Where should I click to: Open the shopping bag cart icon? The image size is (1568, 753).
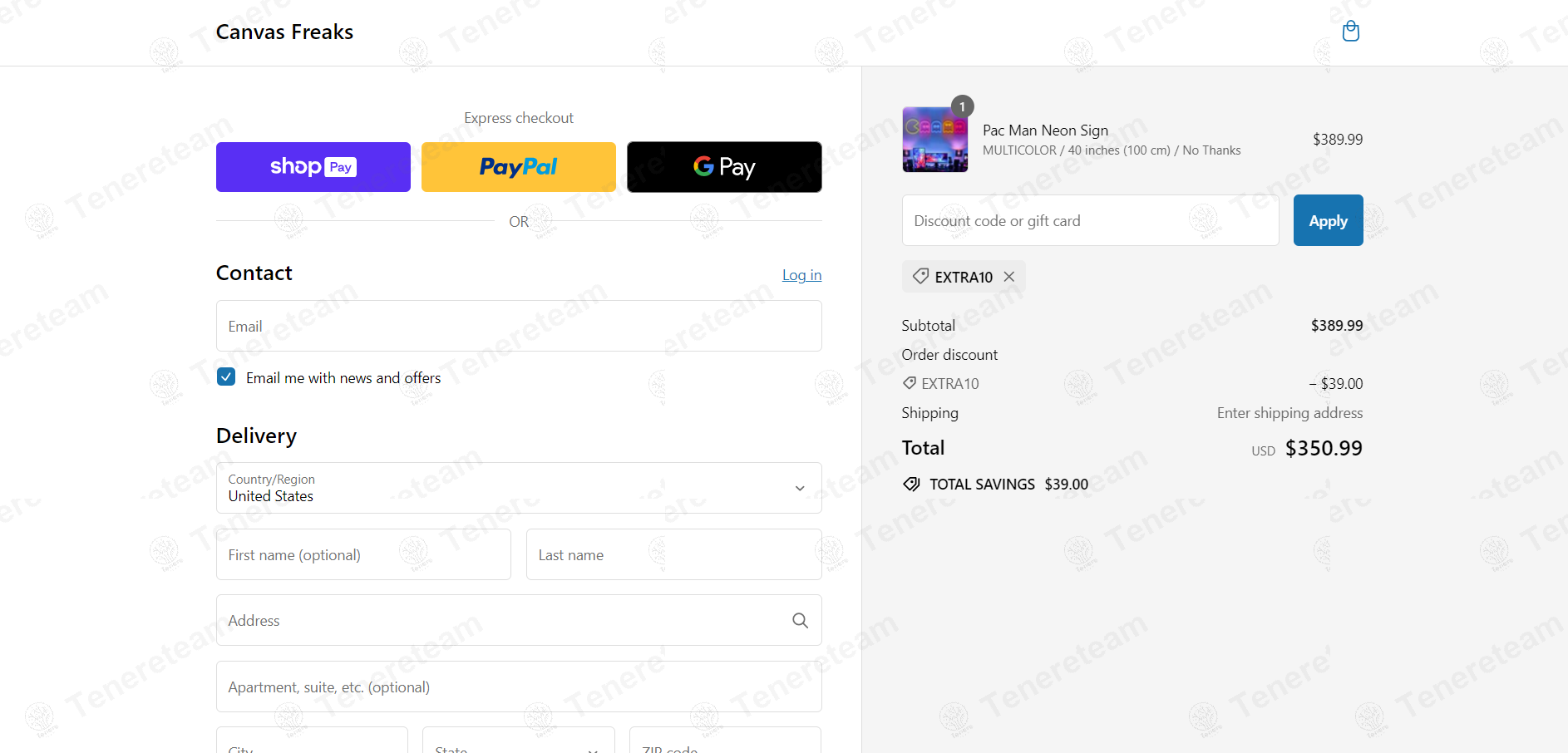click(x=1351, y=32)
